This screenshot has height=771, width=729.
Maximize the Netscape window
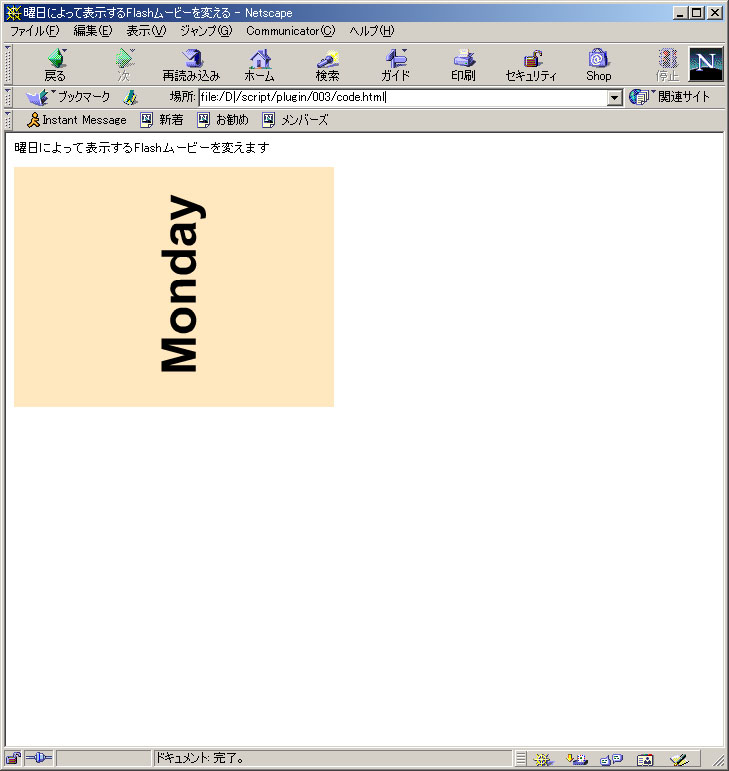(x=697, y=13)
